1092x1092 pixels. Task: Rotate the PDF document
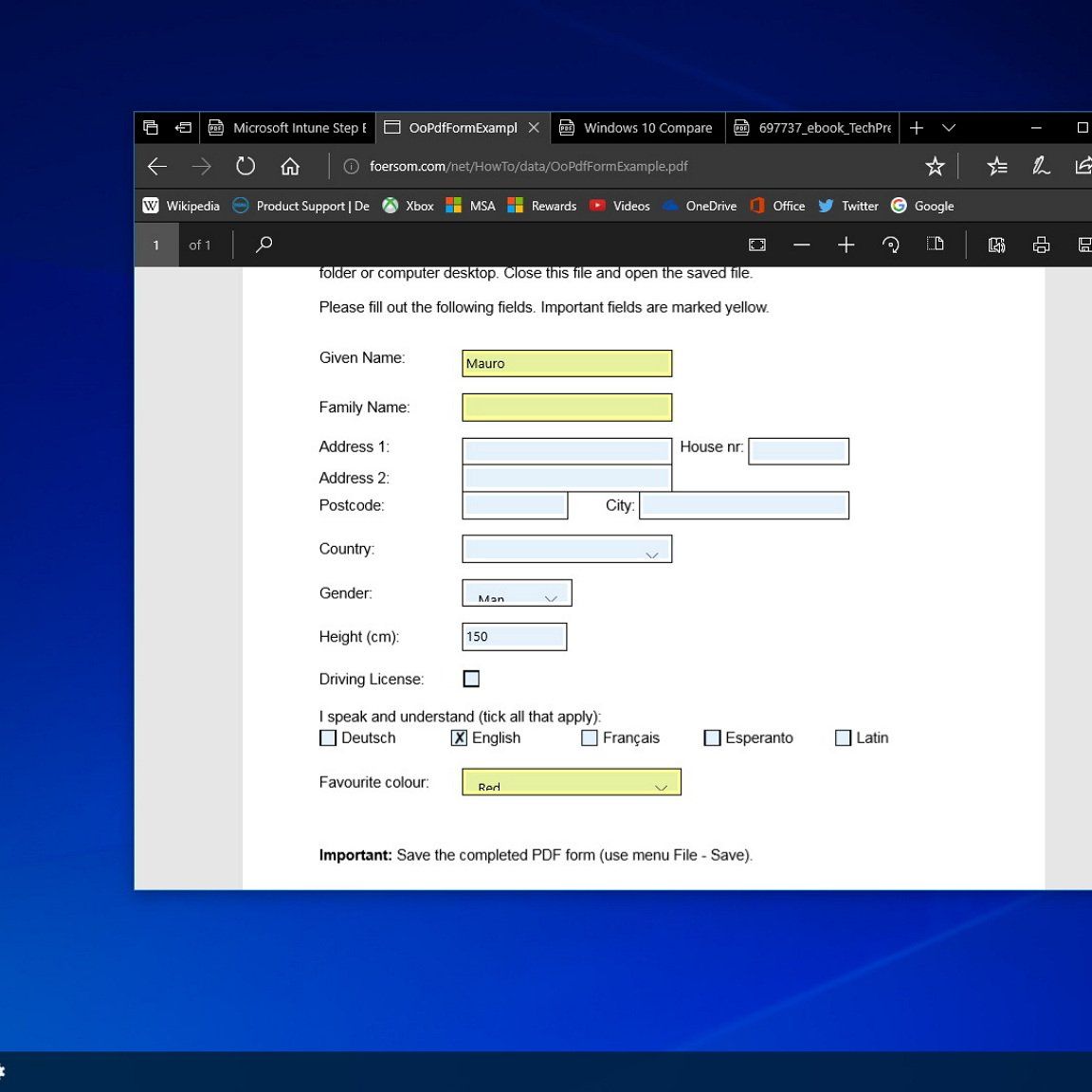pyautogui.click(x=890, y=245)
